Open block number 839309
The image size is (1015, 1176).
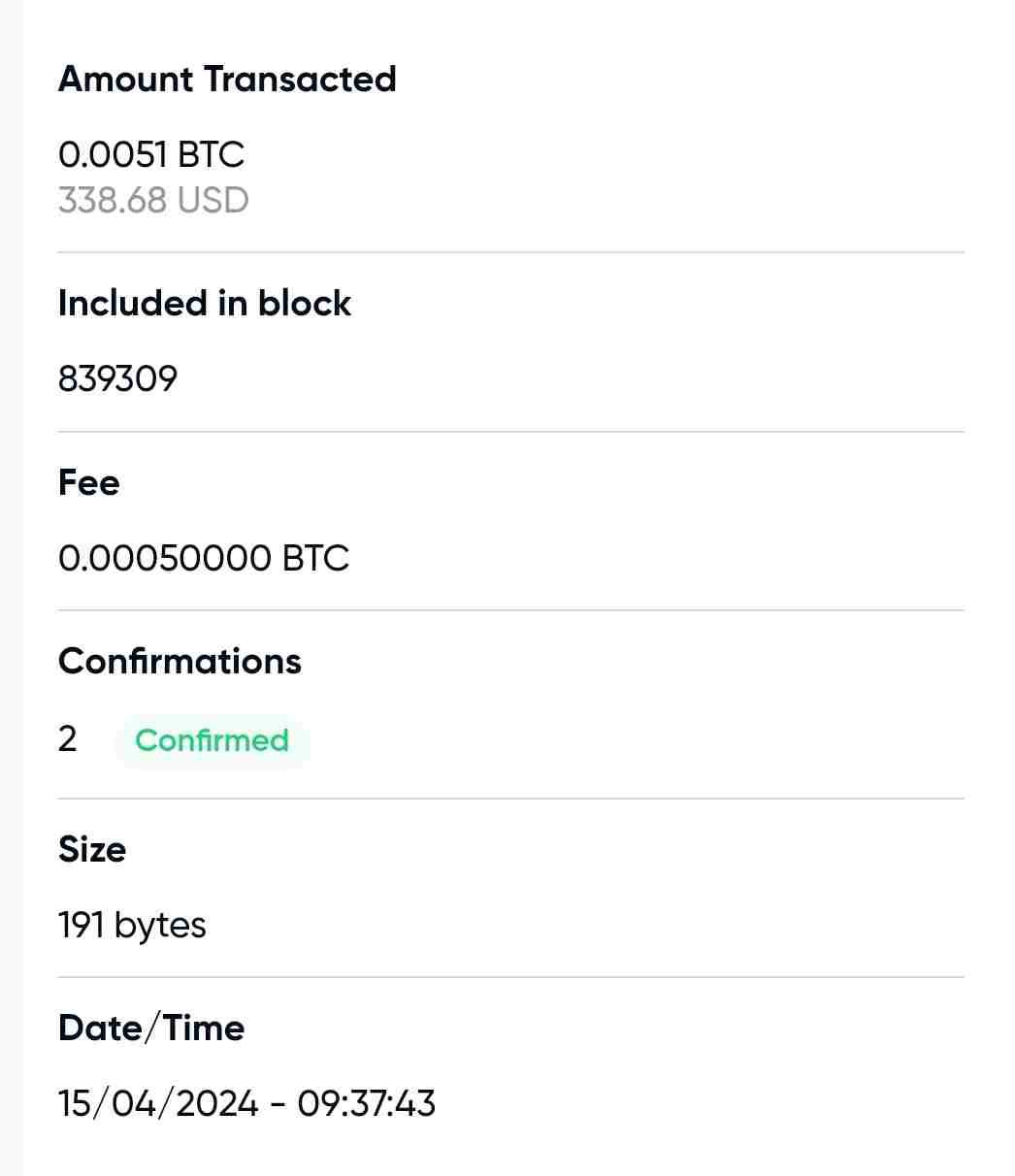(x=118, y=378)
